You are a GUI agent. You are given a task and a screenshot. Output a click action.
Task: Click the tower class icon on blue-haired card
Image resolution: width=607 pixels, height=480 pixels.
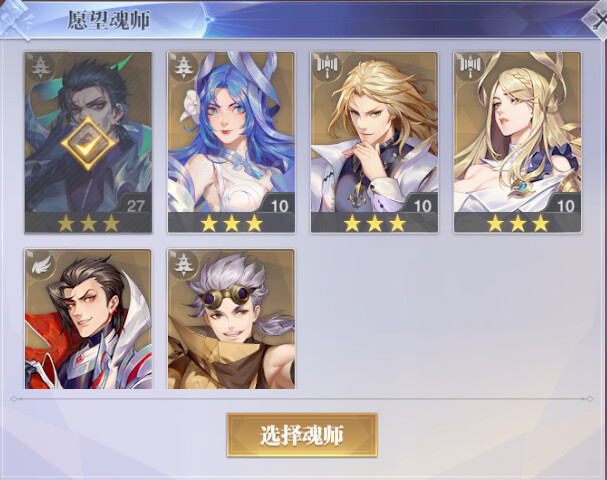(182, 67)
